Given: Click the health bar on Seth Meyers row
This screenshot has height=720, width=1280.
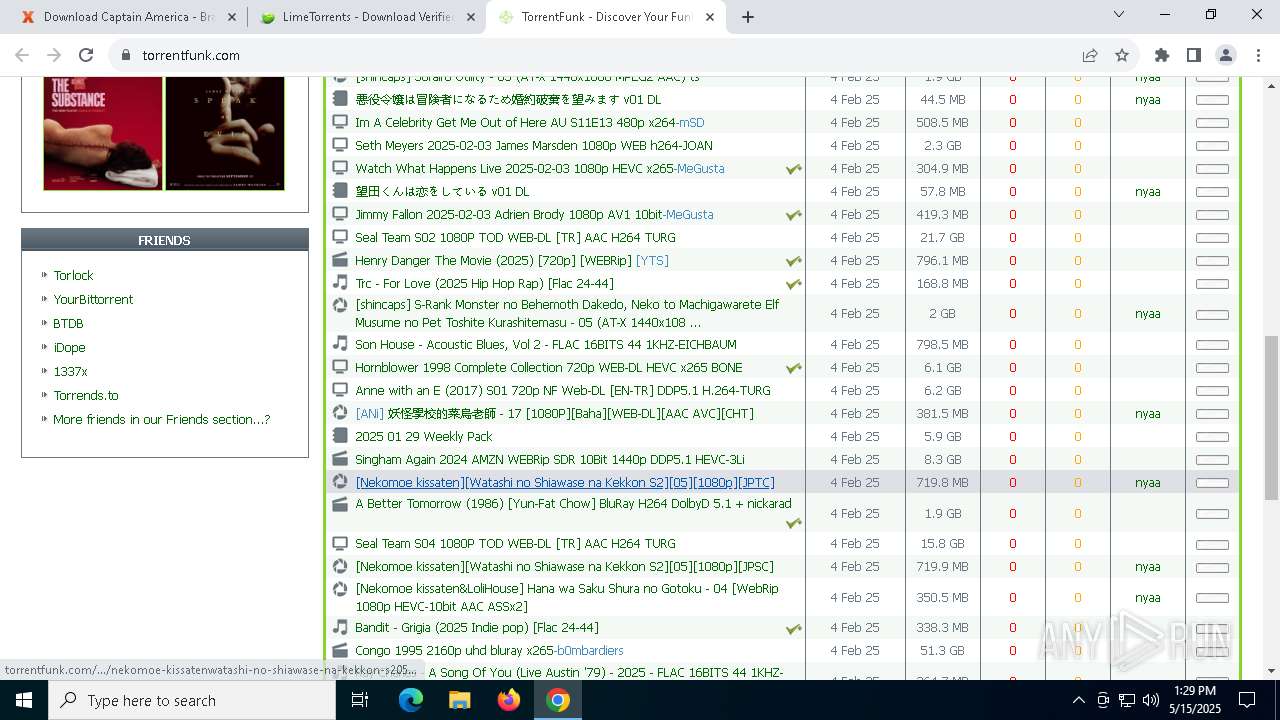Looking at the screenshot, I should pyautogui.click(x=1212, y=146).
